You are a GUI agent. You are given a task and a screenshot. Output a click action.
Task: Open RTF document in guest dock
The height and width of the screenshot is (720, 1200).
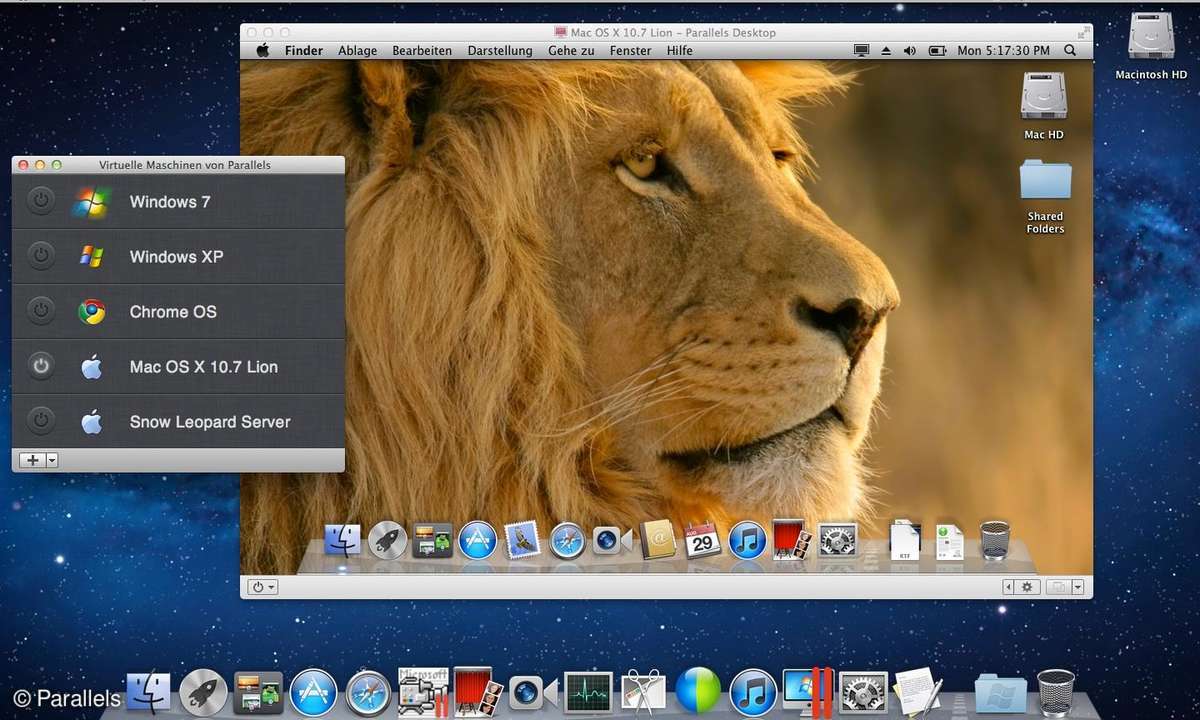tap(904, 540)
